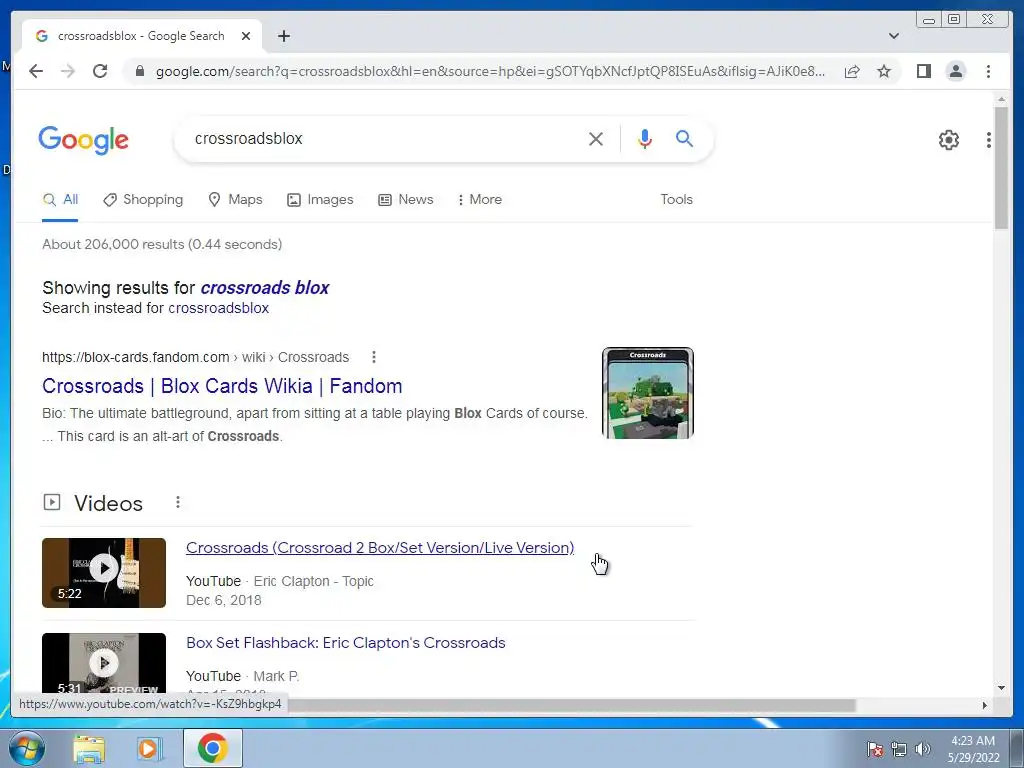This screenshot has height=768, width=1024.
Task: Open the Videos section options menu
Action: coord(178,502)
